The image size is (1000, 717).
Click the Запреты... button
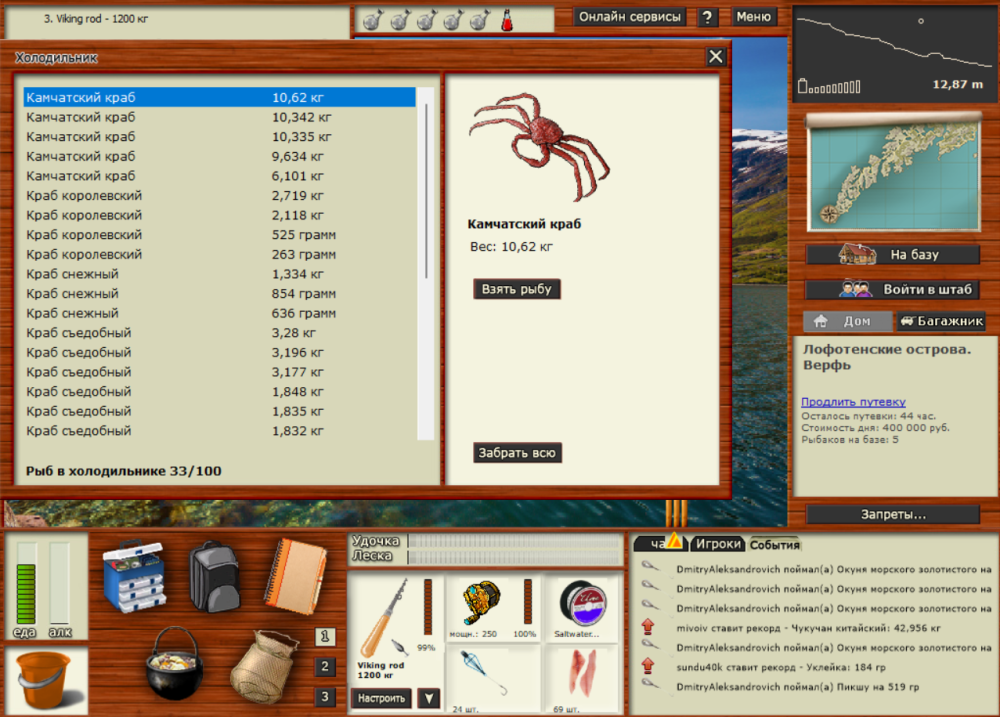(x=893, y=513)
